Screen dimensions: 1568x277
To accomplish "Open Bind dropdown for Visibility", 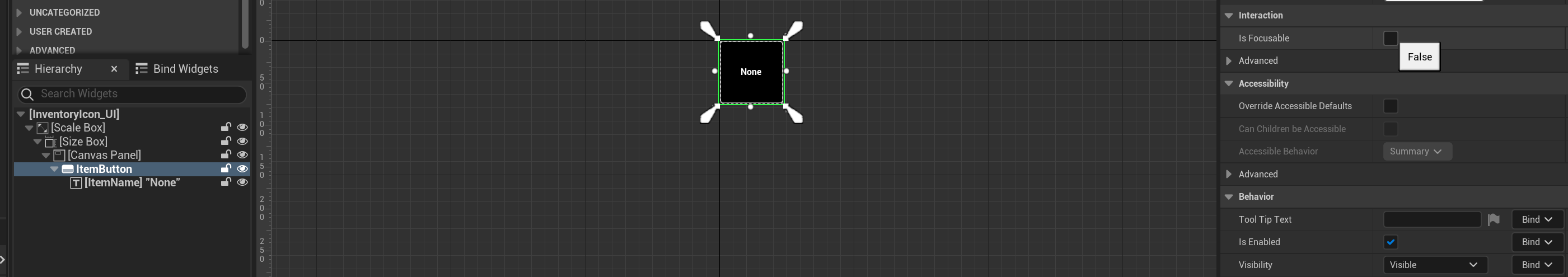I will coord(1537,265).
